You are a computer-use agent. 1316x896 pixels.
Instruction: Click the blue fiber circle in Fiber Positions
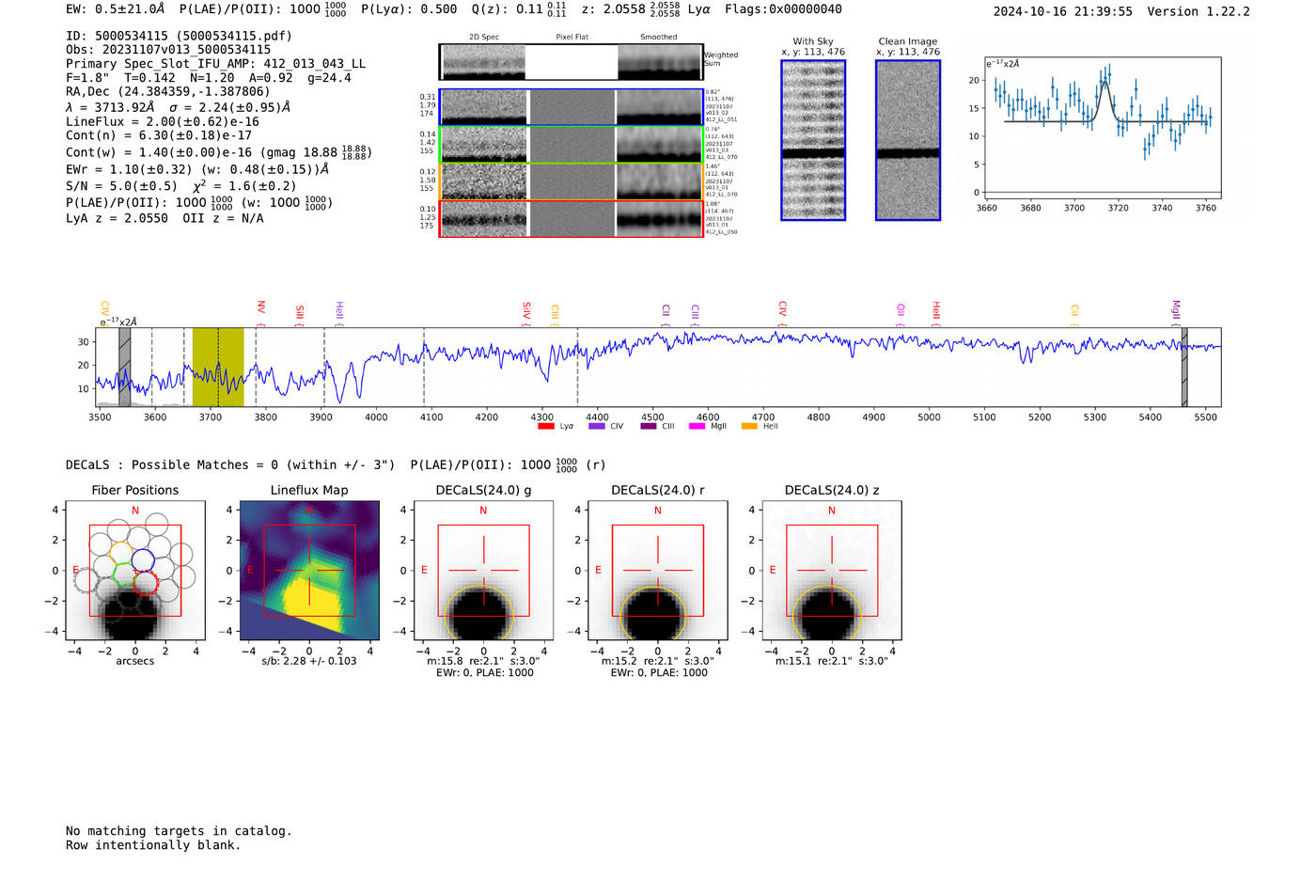(x=143, y=560)
